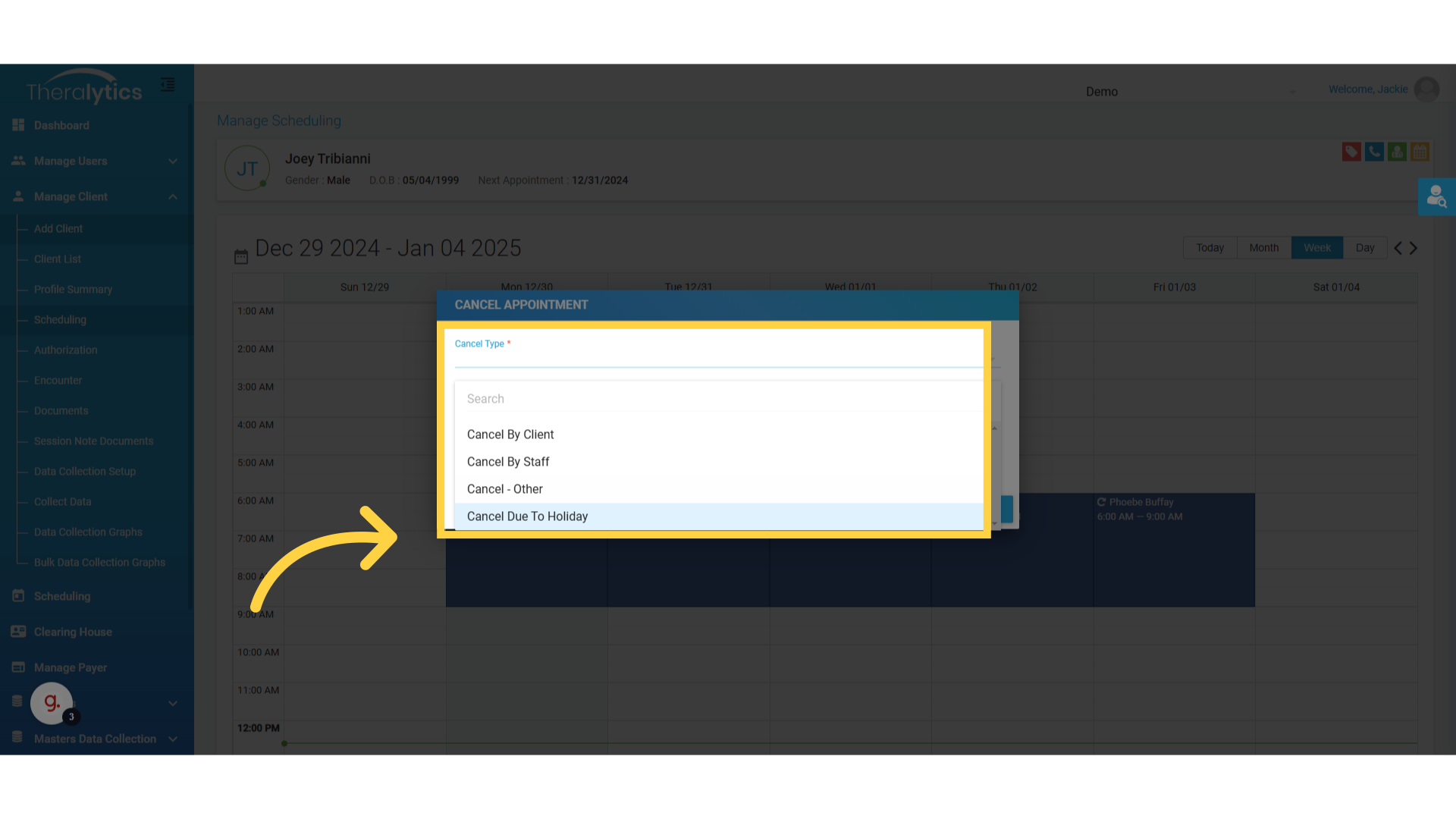Choose Cancel Due To Holiday option
The width and height of the screenshot is (1456, 819).
tap(527, 516)
